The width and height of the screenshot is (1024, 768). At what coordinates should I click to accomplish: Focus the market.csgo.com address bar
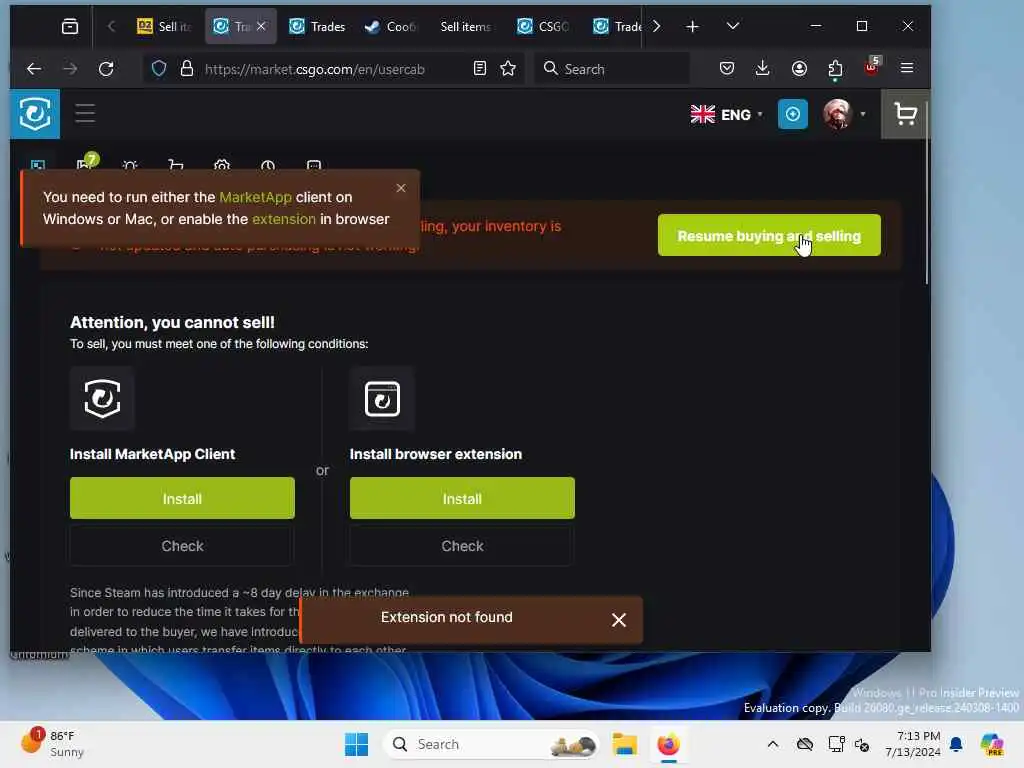pyautogui.click(x=315, y=69)
